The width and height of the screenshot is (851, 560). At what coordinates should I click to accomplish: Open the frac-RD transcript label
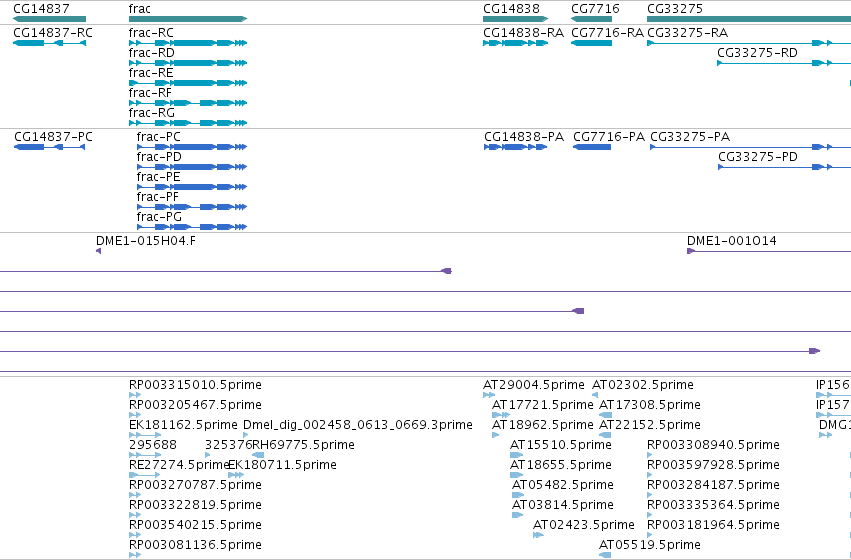pyautogui.click(x=151, y=53)
